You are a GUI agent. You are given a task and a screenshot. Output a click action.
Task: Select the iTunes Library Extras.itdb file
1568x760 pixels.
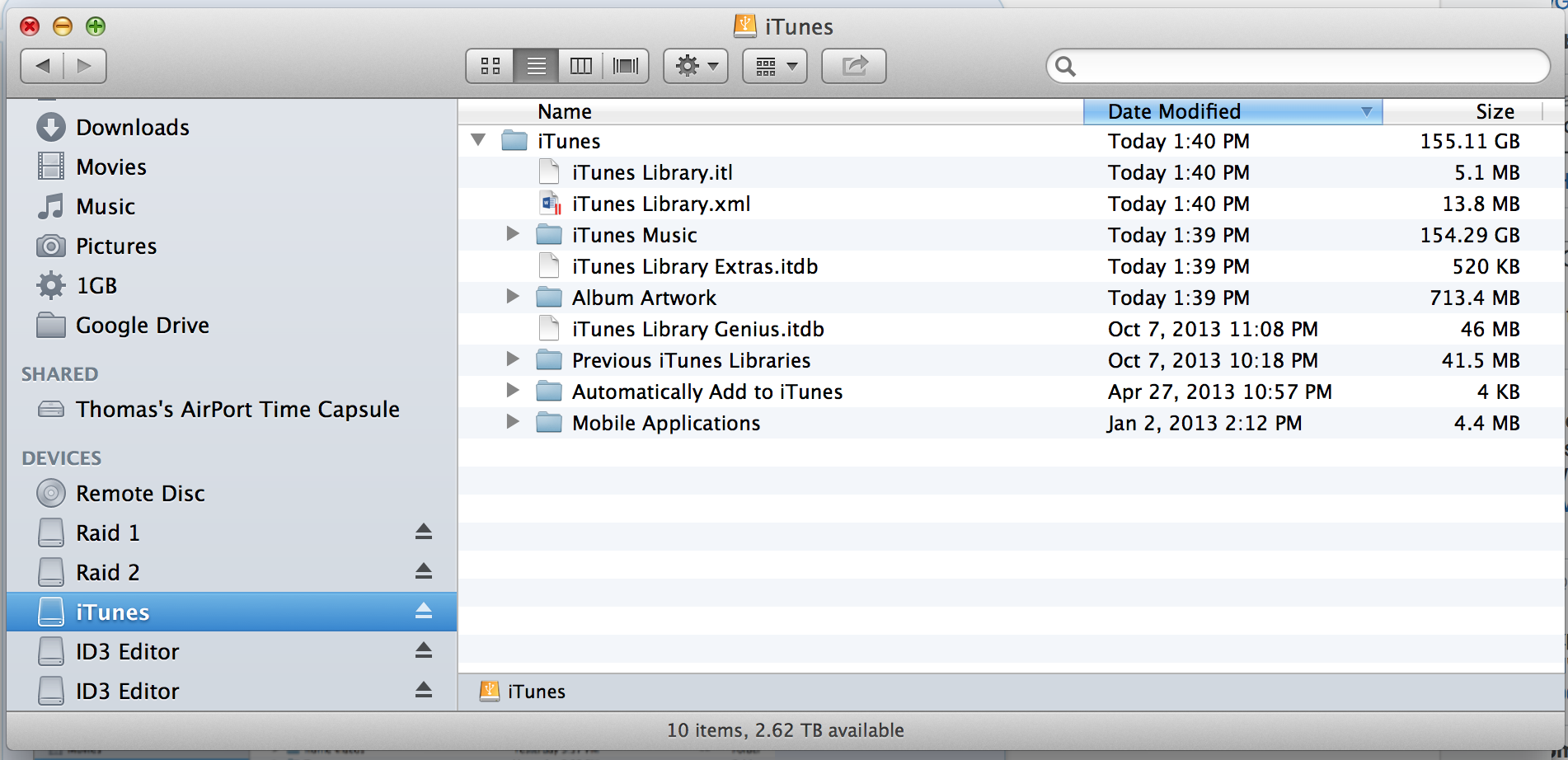[1011, 267]
